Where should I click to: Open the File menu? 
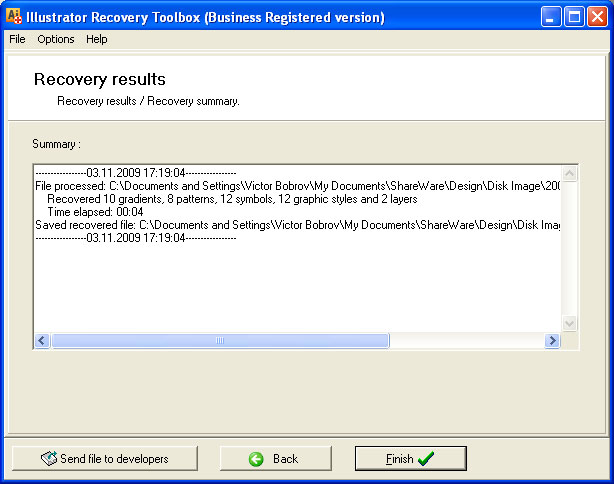(17, 39)
